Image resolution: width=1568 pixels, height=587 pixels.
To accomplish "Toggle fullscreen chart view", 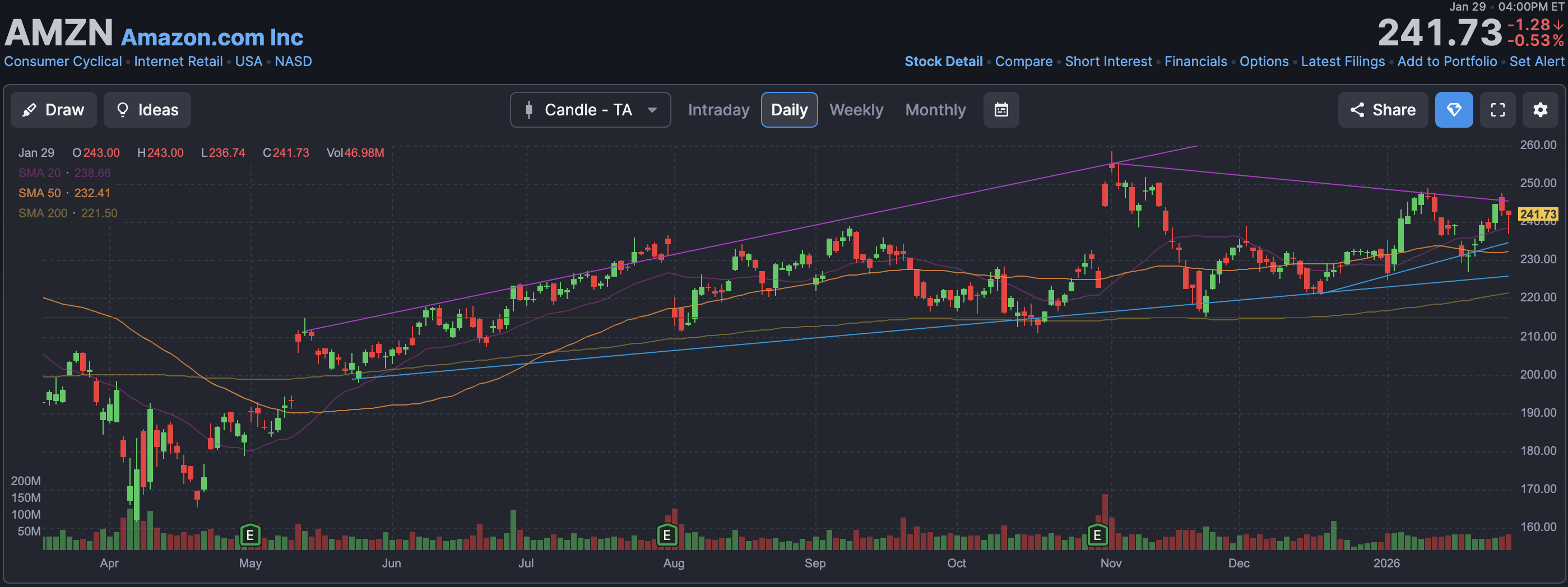I will point(1498,109).
